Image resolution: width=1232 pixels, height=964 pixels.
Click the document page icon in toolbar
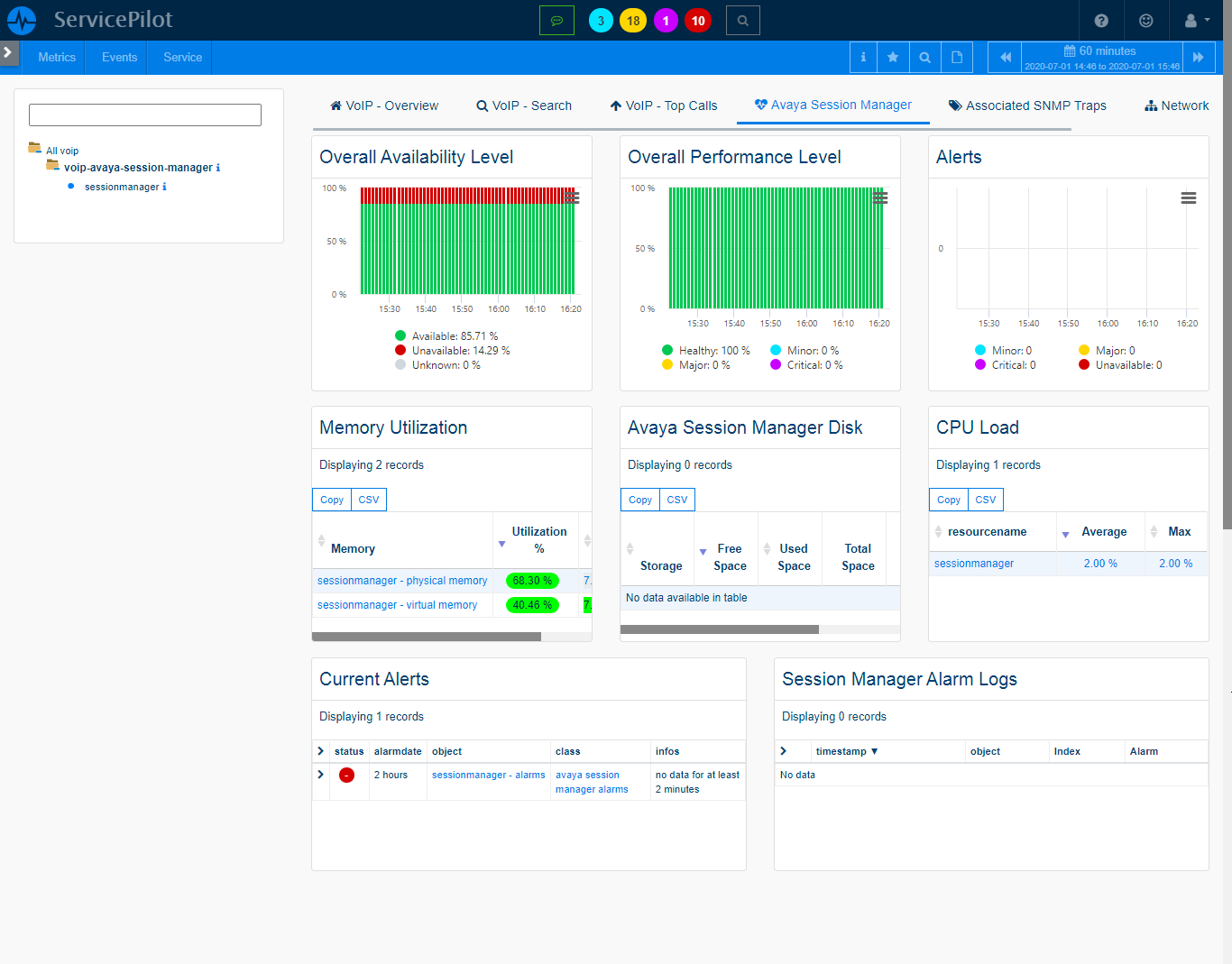click(957, 58)
